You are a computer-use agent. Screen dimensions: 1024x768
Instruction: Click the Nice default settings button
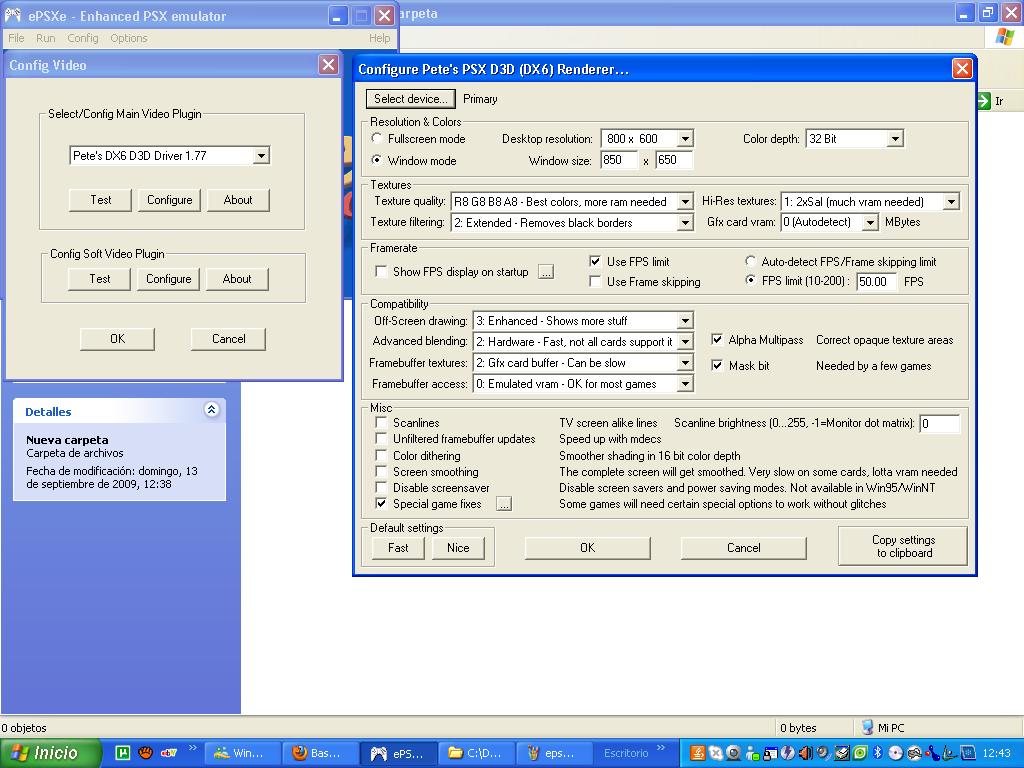pyautogui.click(x=458, y=548)
